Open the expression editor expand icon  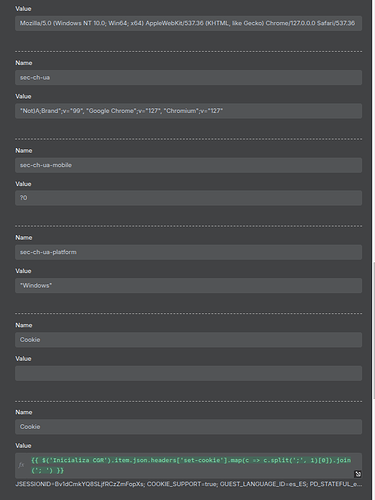[358, 474]
